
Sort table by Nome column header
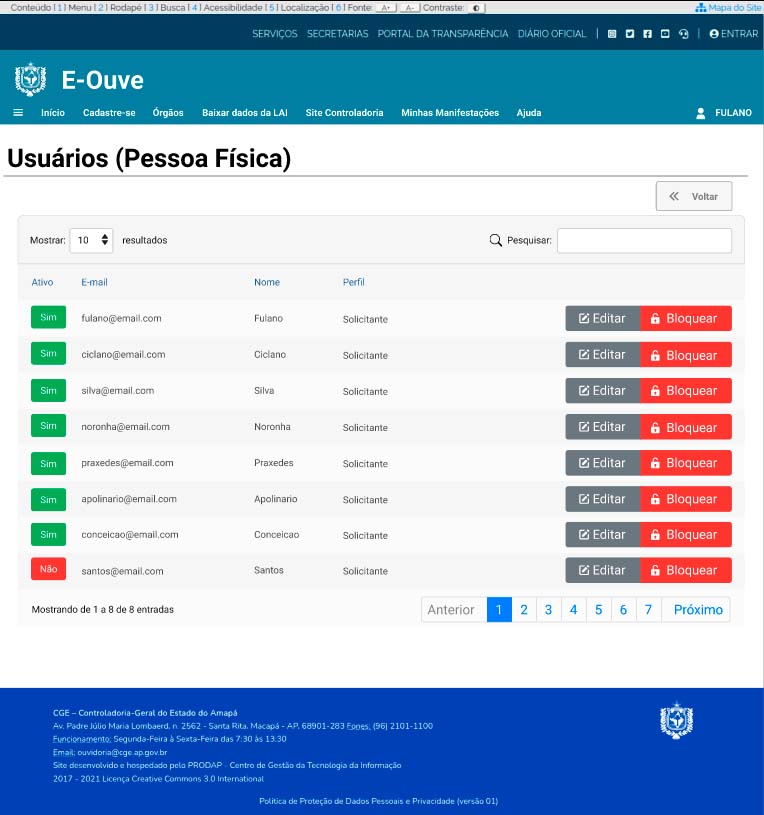(x=266, y=282)
